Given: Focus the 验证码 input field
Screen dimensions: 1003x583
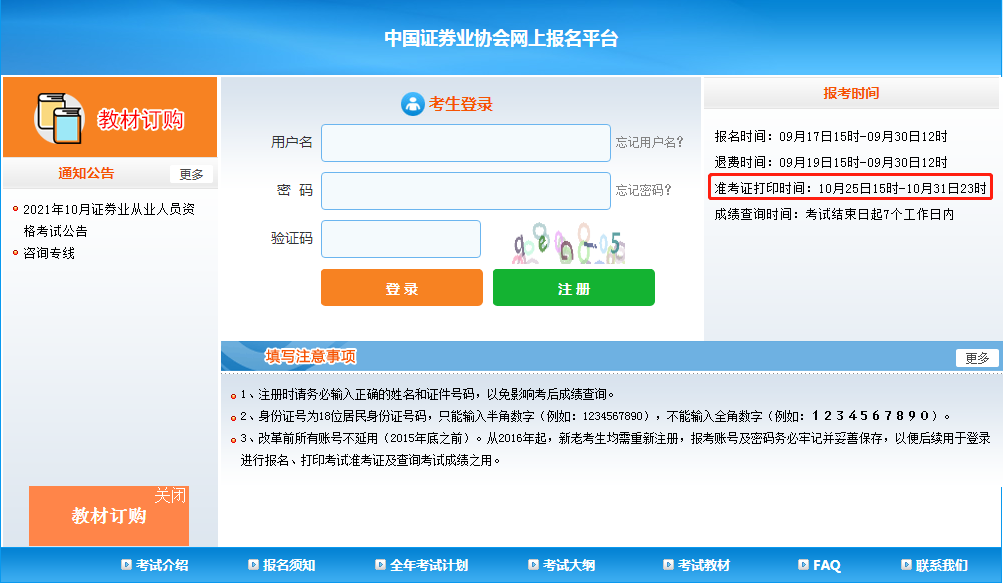Looking at the screenshot, I should (401, 239).
